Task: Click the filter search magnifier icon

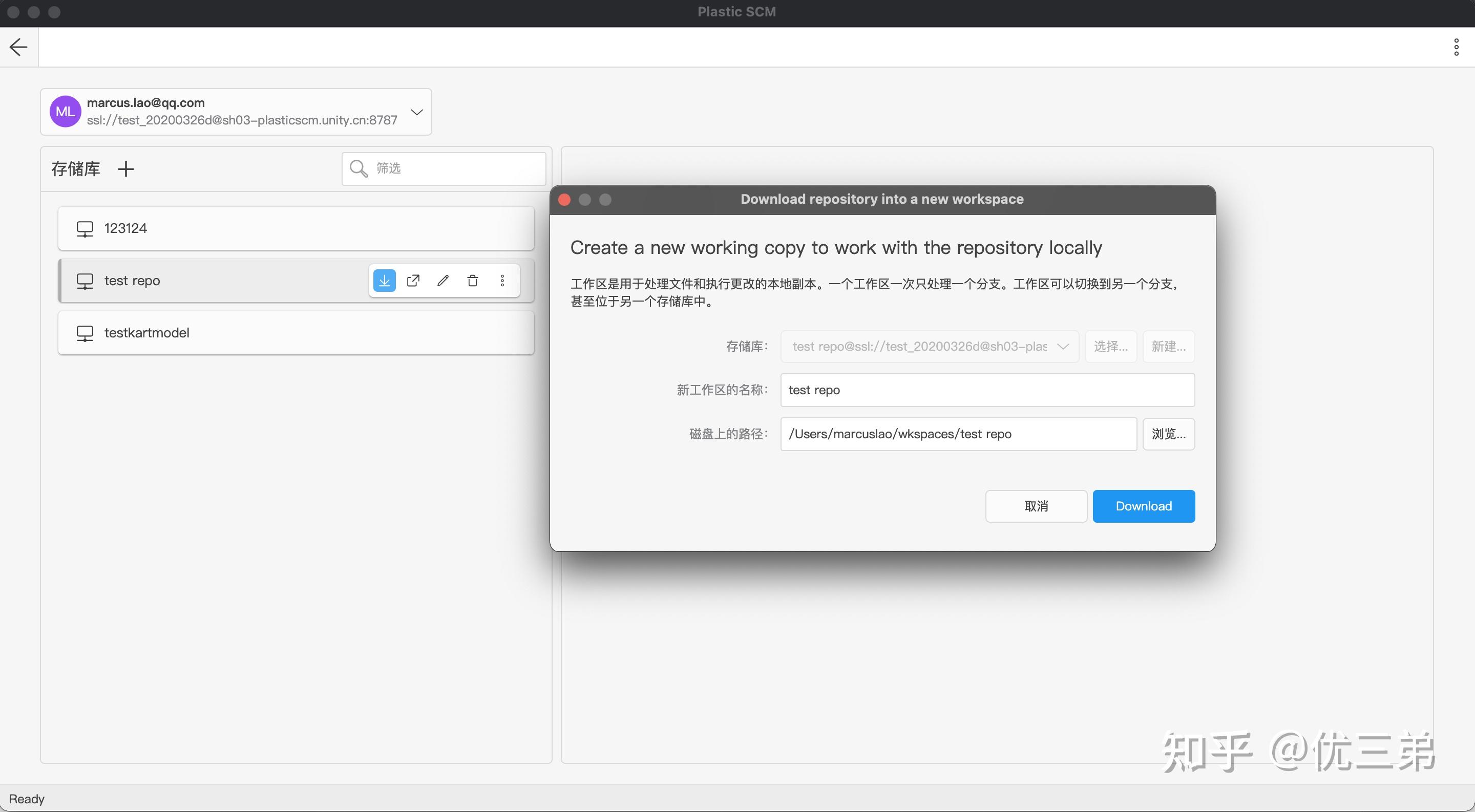Action: click(x=359, y=169)
